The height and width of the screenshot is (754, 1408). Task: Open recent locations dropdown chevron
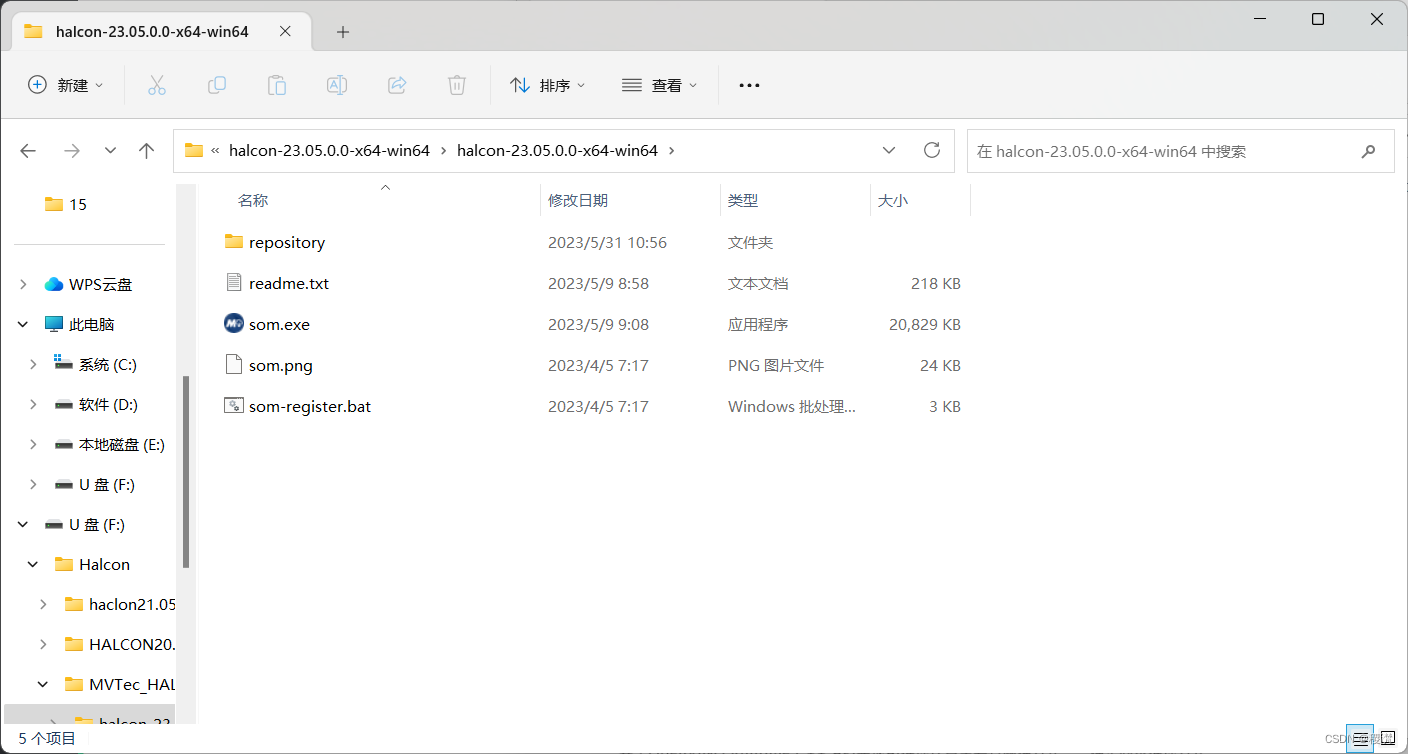click(110, 151)
